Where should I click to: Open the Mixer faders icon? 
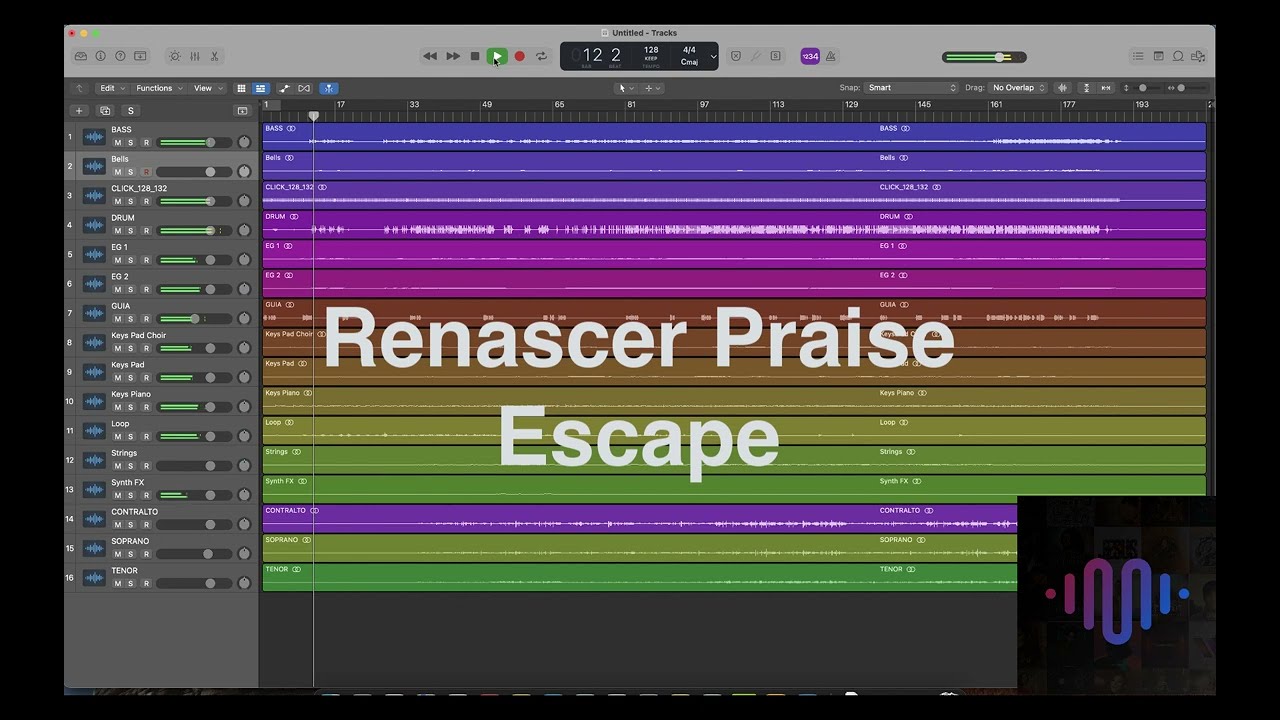(195, 56)
